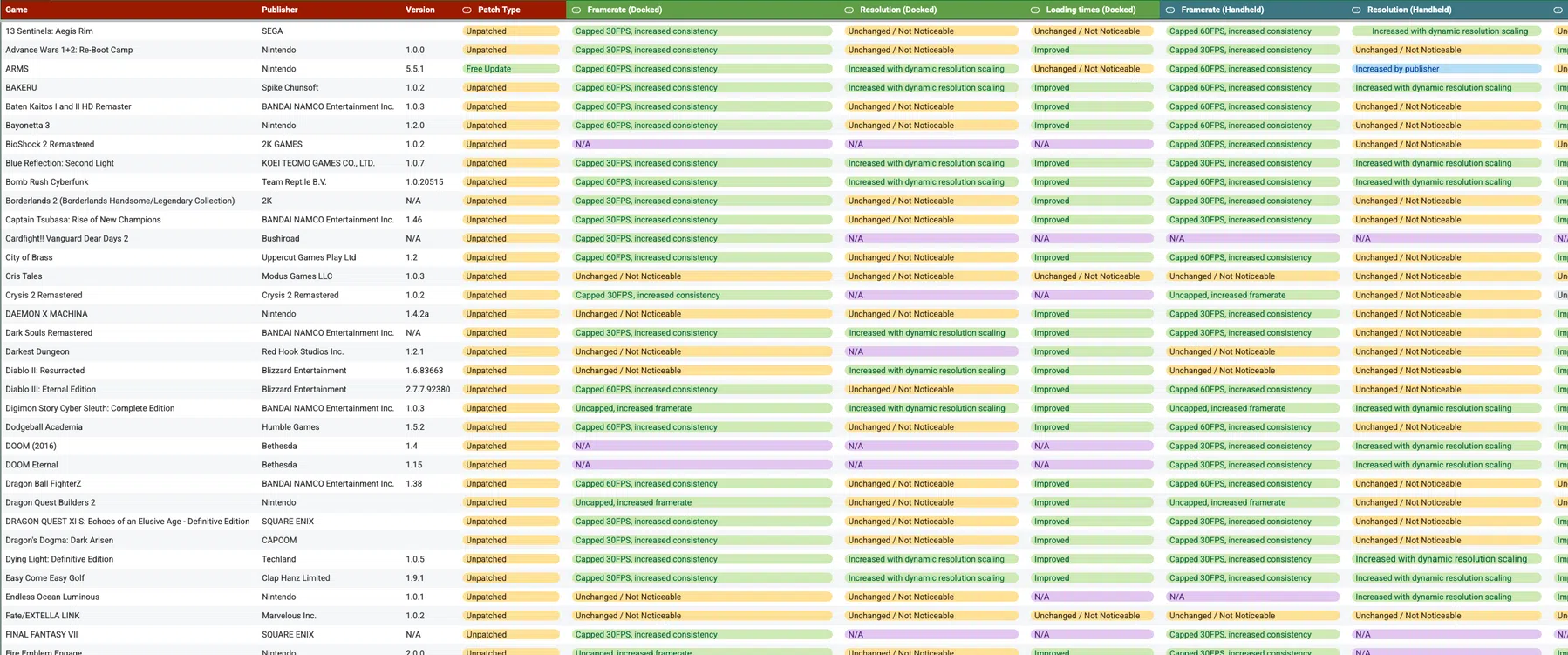The width and height of the screenshot is (1568, 655).
Task: Open Darkest Dungeon docked resolution N/A chip
Action: 931,352
